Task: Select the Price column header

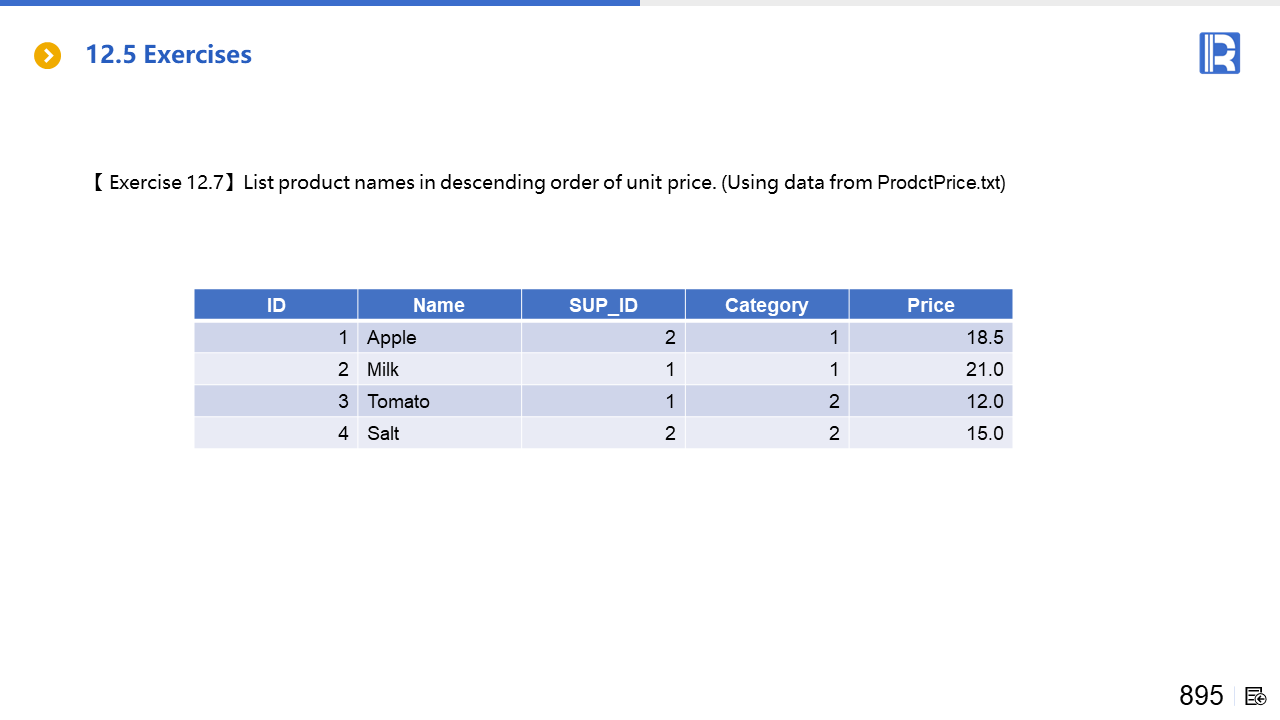Action: point(930,305)
